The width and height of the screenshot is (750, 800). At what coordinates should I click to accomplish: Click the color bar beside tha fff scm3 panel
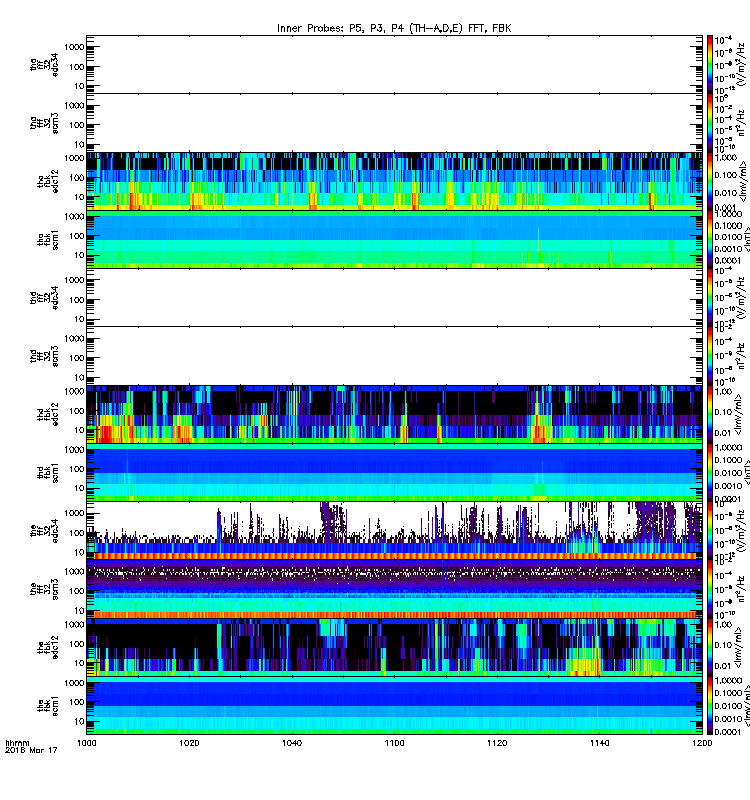710,123
